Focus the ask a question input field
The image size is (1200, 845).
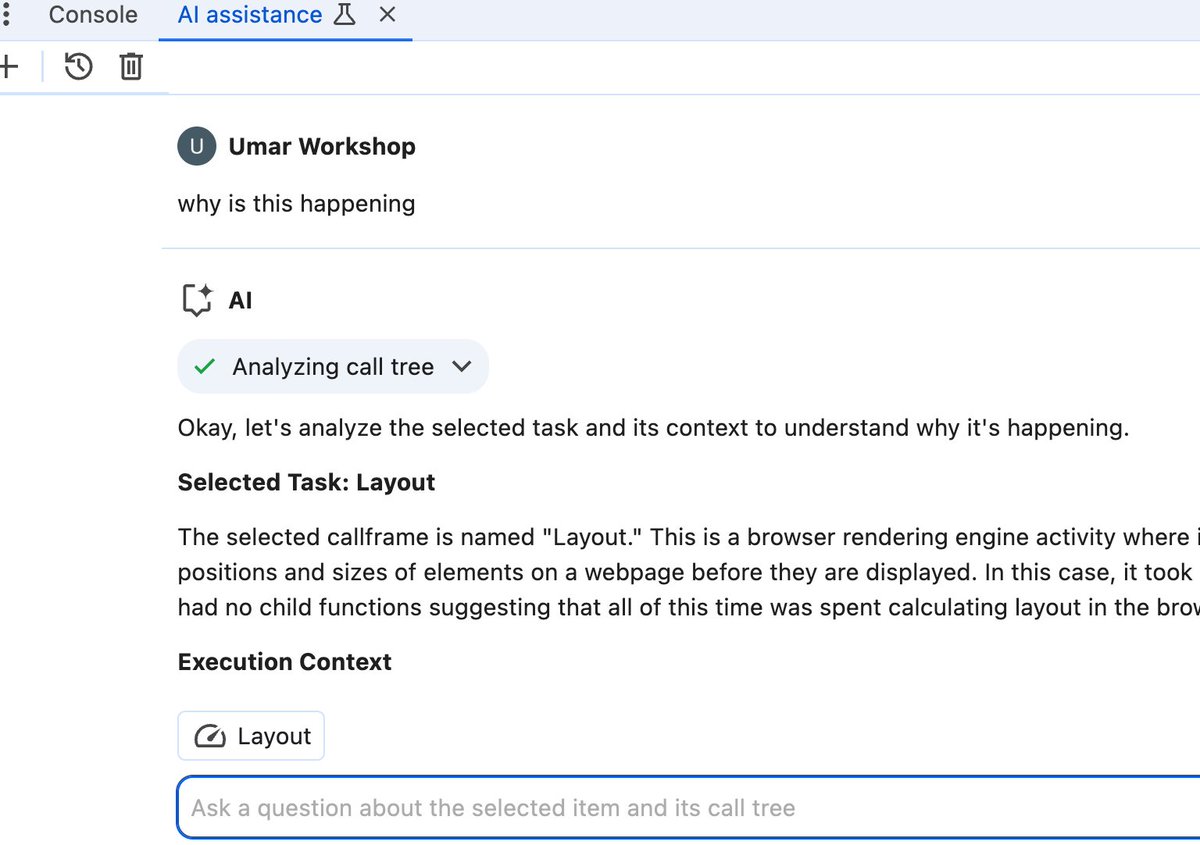click(688, 808)
